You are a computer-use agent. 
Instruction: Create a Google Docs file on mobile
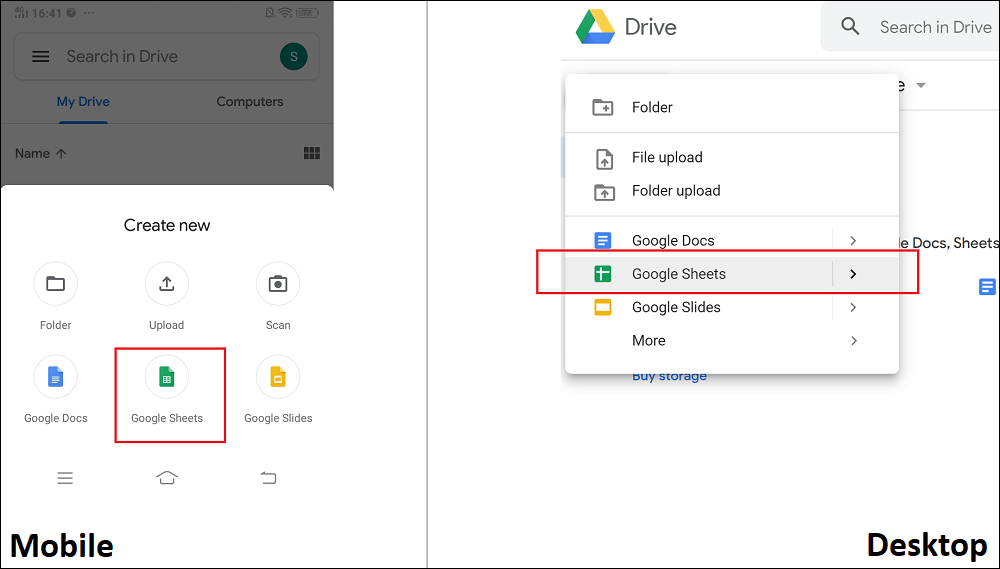tap(55, 377)
